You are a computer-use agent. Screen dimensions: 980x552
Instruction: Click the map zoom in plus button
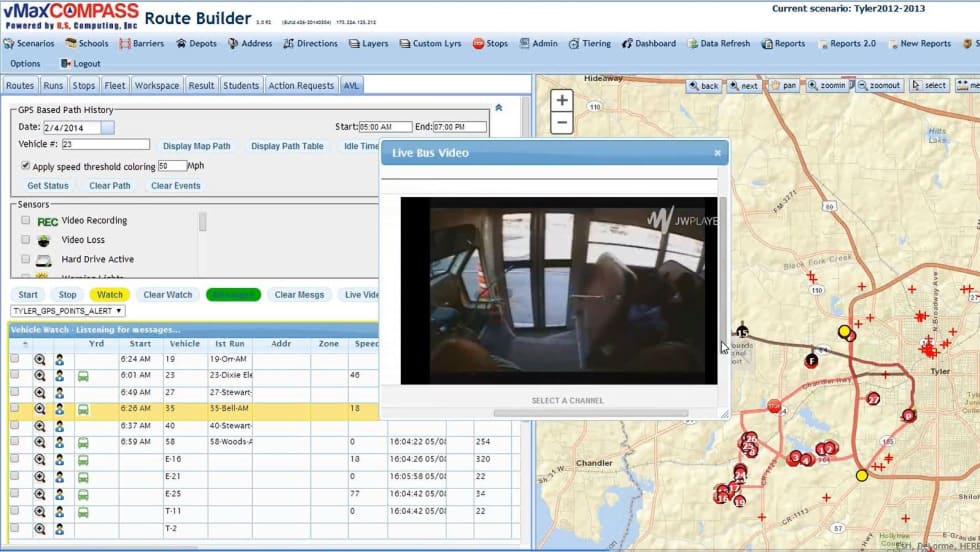pos(562,100)
